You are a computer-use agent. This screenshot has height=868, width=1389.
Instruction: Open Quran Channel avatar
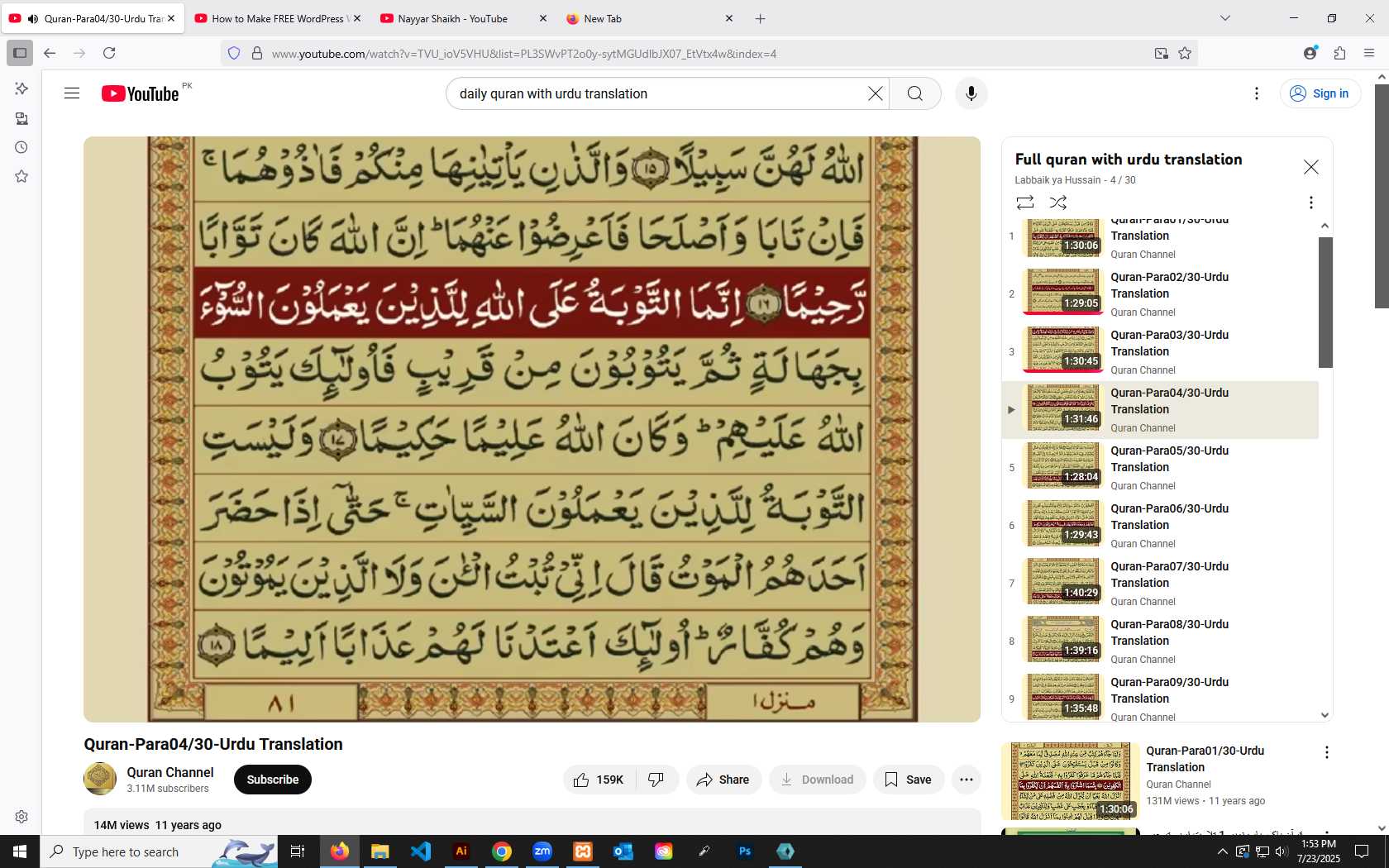100,779
